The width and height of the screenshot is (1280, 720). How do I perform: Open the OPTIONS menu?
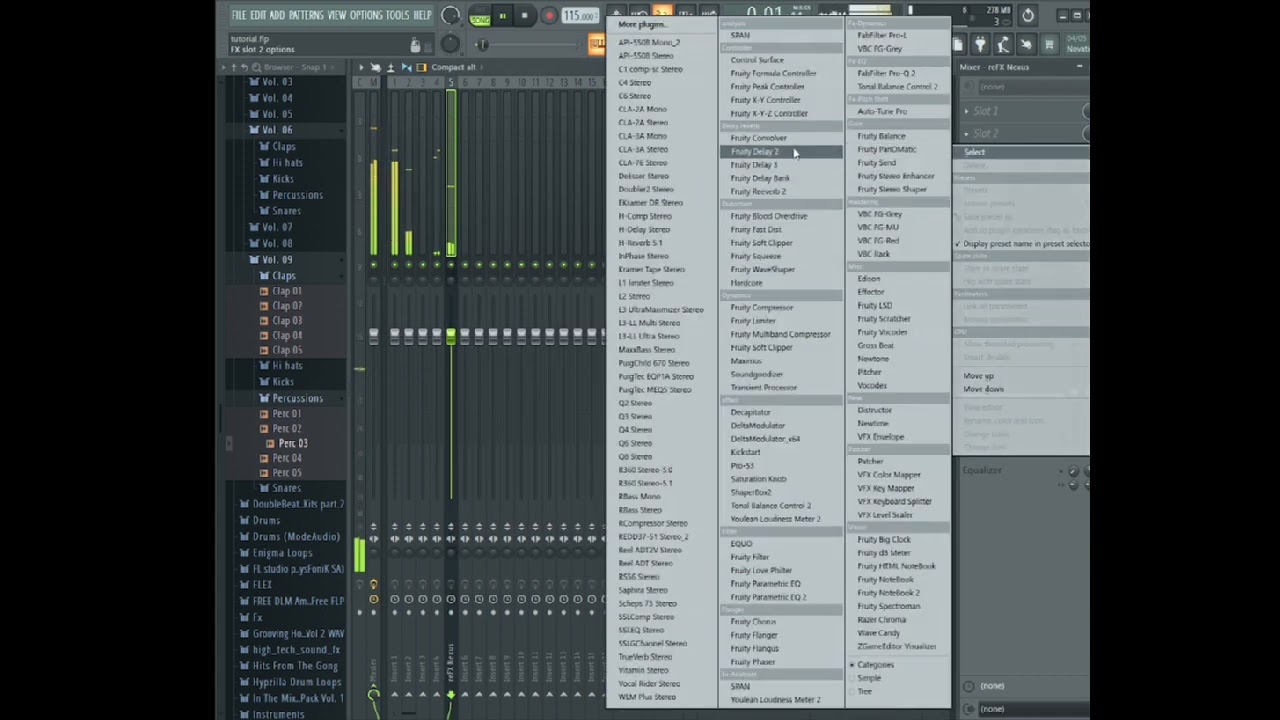[367, 15]
